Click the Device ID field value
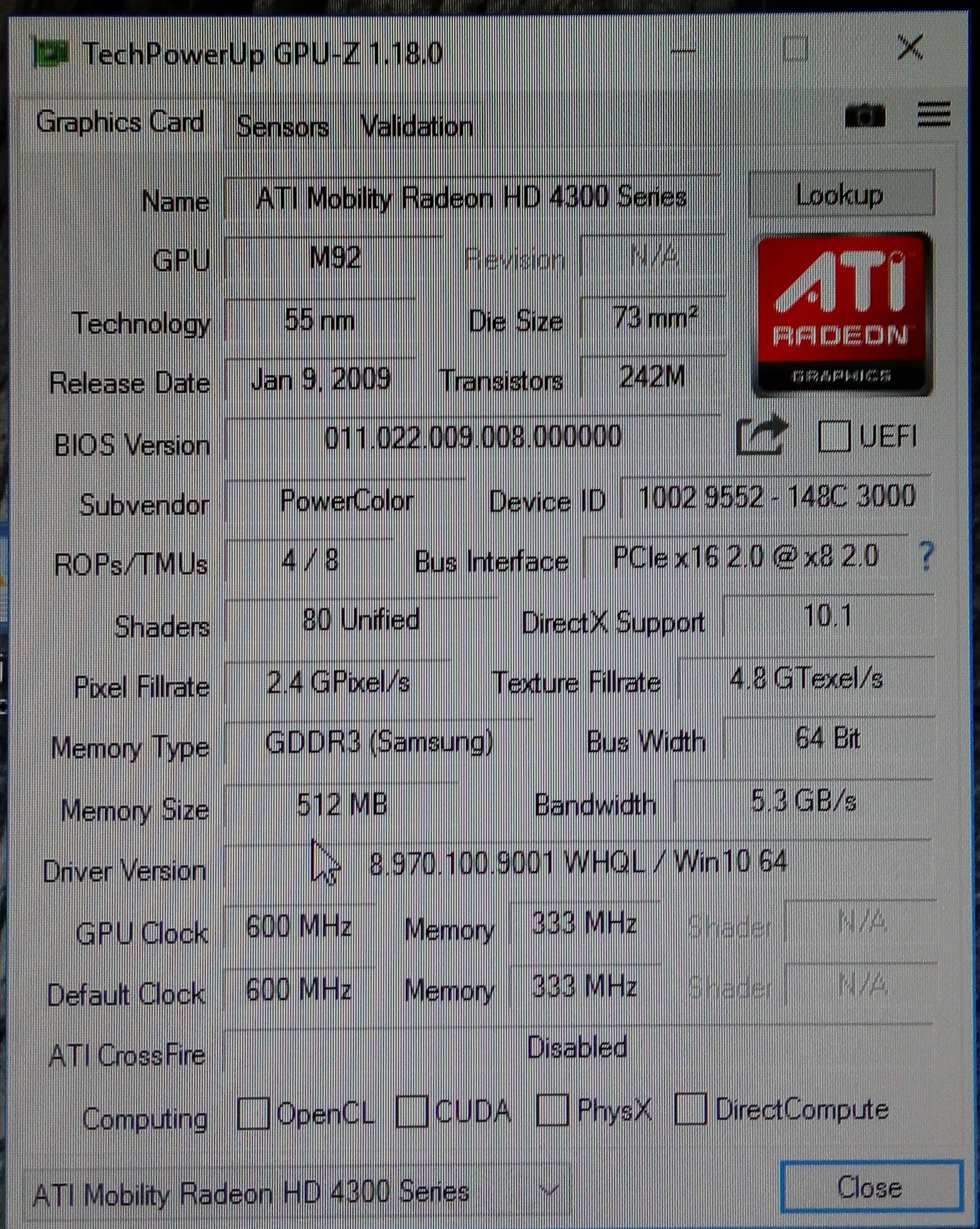Image resolution: width=980 pixels, height=1229 pixels. pyautogui.click(x=776, y=497)
